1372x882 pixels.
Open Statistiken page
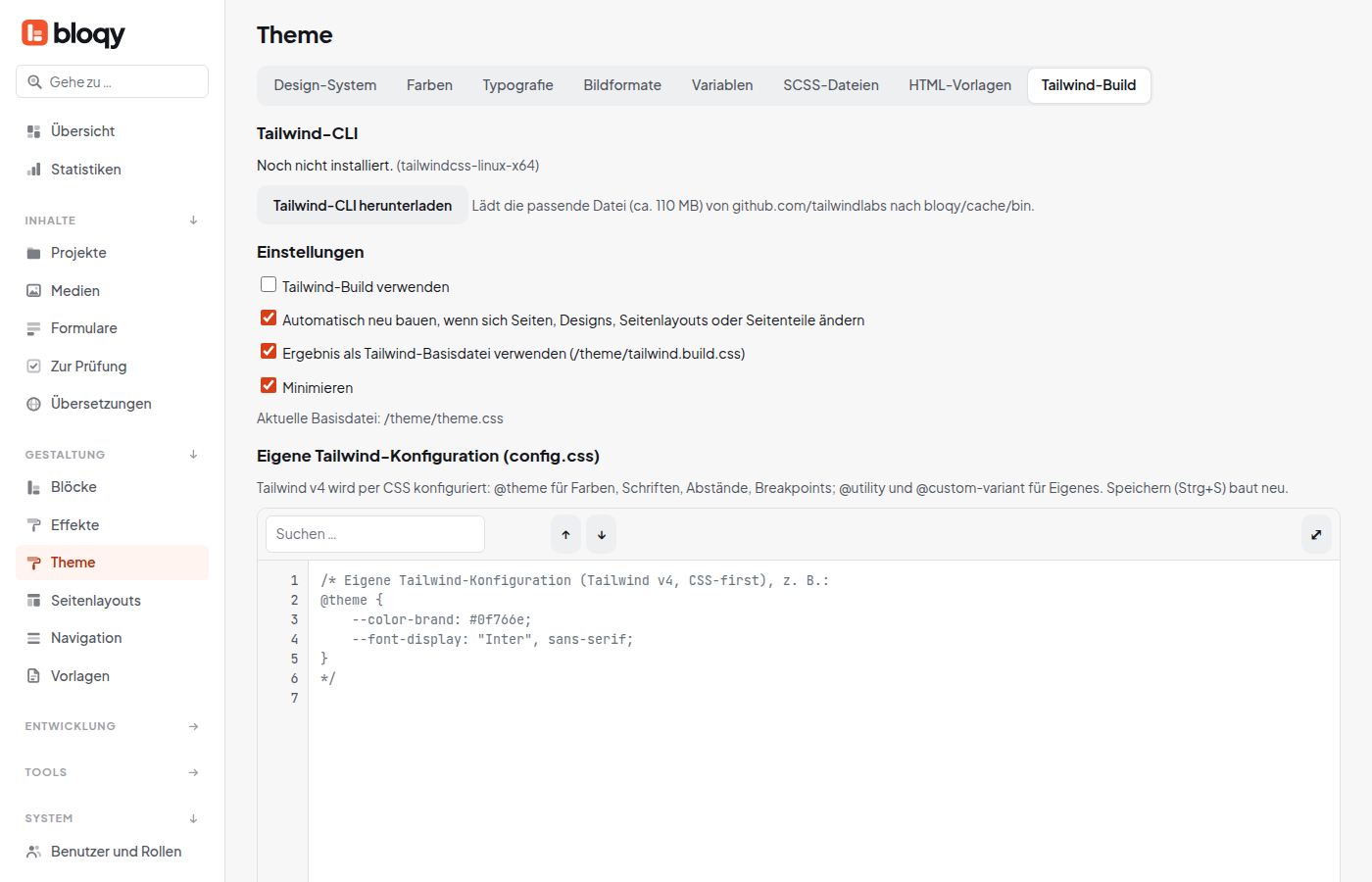click(112, 170)
